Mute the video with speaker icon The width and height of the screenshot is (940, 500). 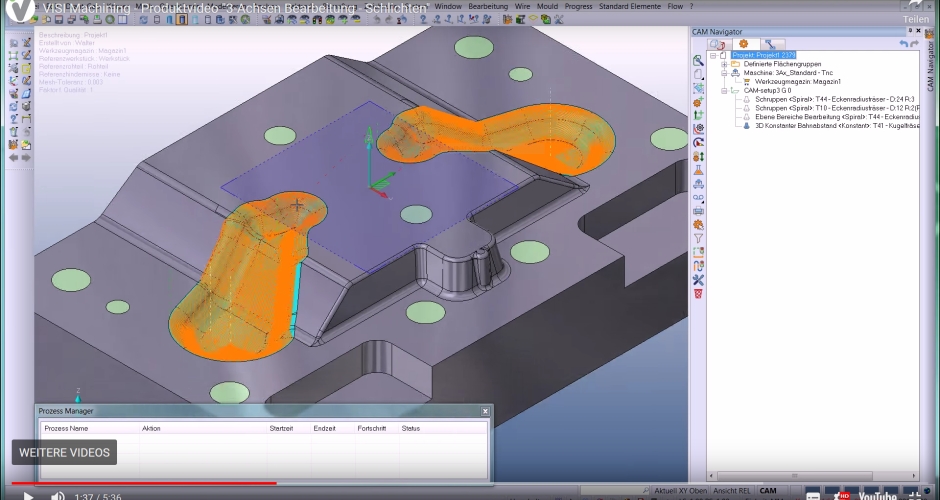tap(58, 496)
